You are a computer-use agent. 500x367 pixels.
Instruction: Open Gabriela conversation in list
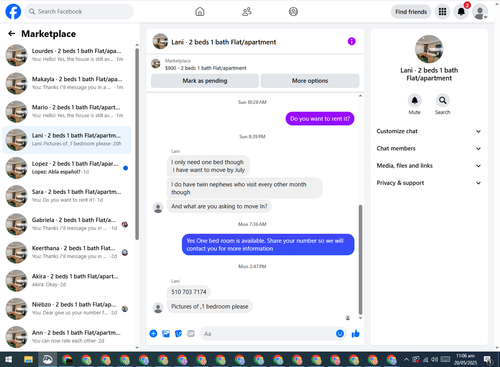pos(67,224)
